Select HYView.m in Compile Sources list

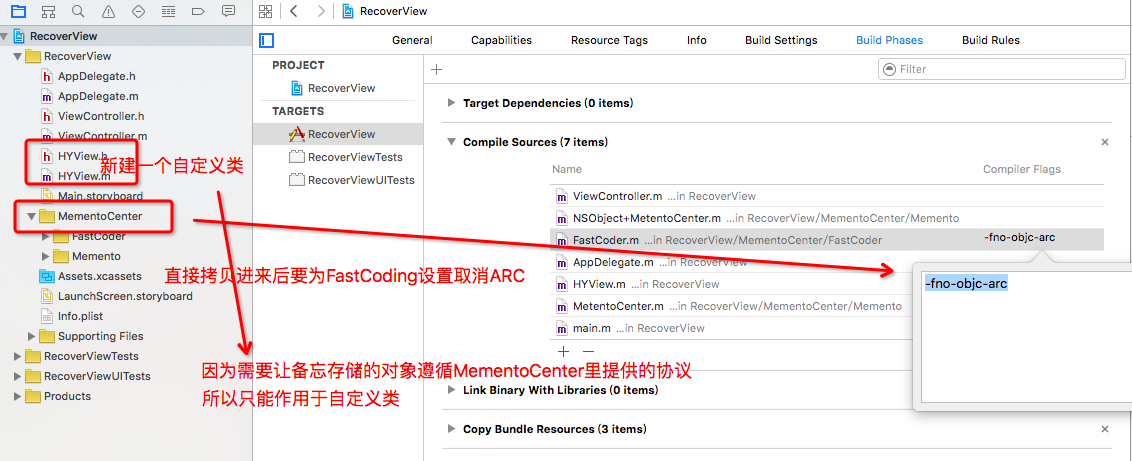click(x=731, y=284)
